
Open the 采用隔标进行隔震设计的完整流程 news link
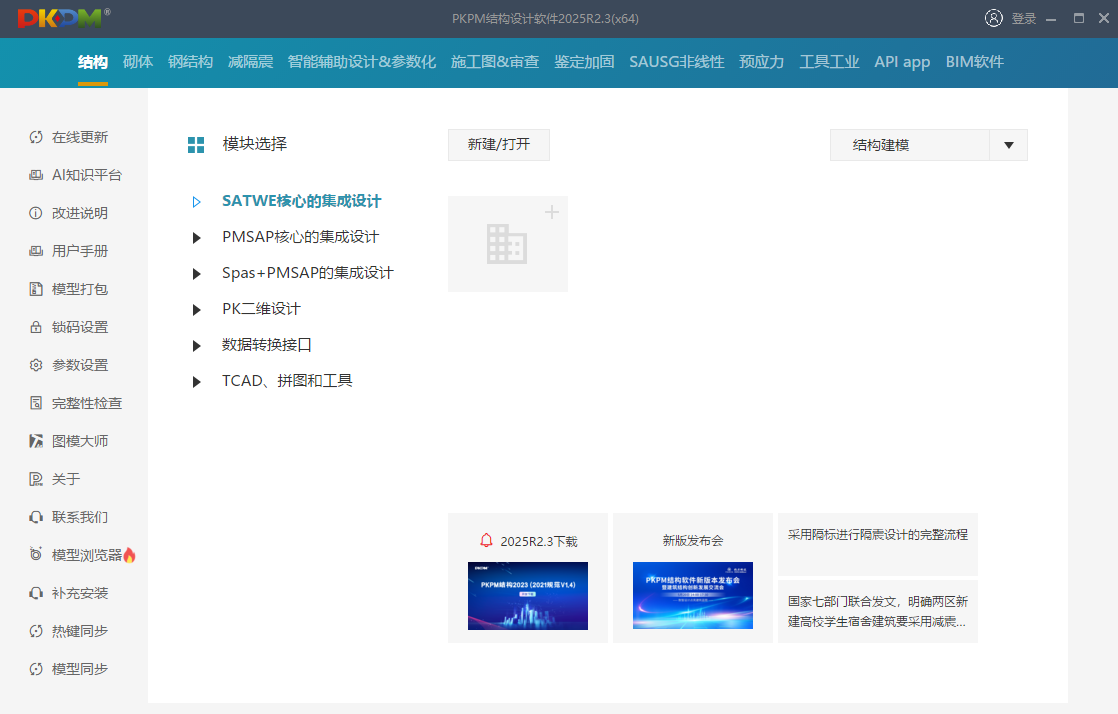877,535
